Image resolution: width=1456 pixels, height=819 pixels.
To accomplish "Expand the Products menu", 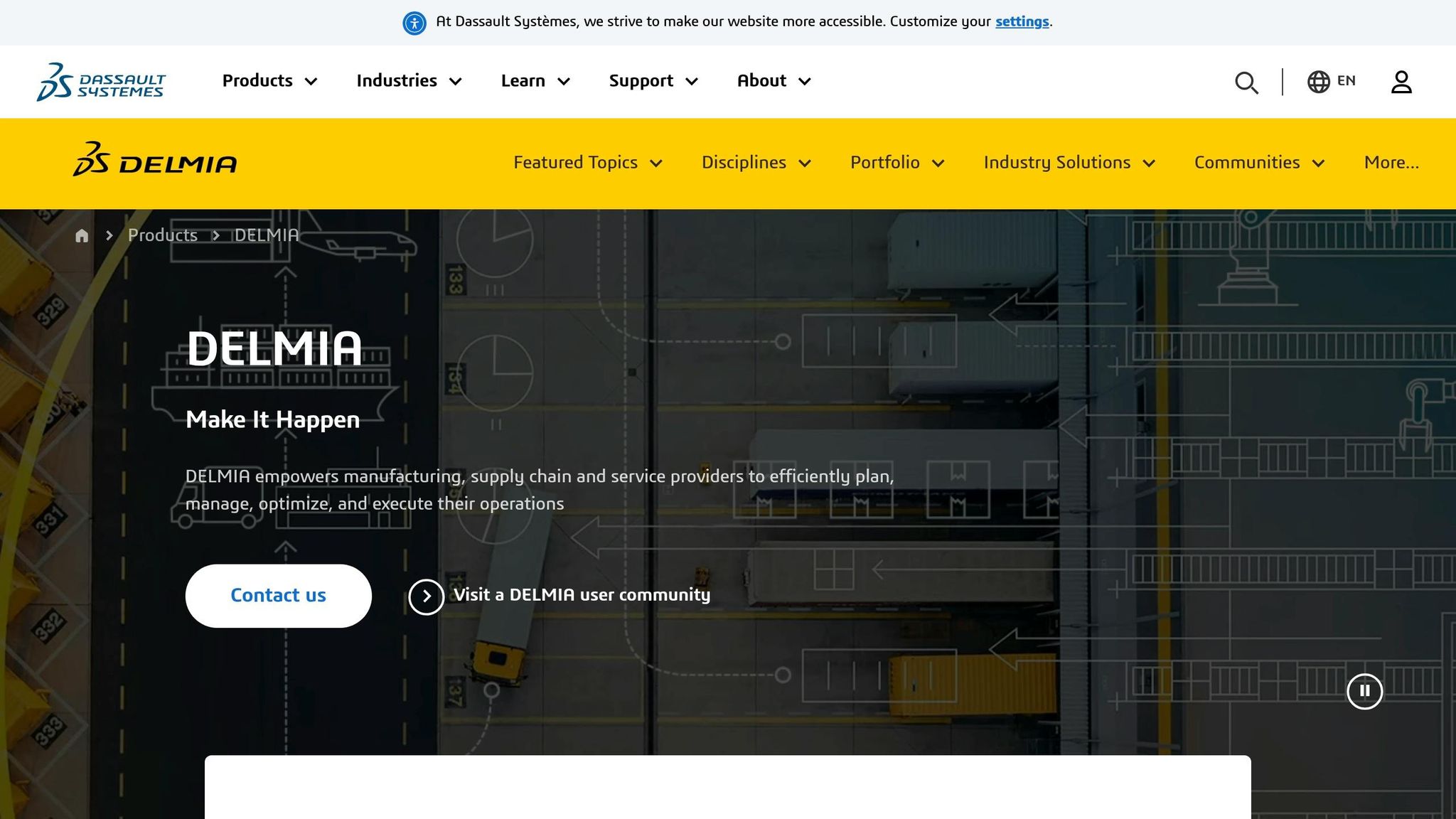I will [x=269, y=81].
